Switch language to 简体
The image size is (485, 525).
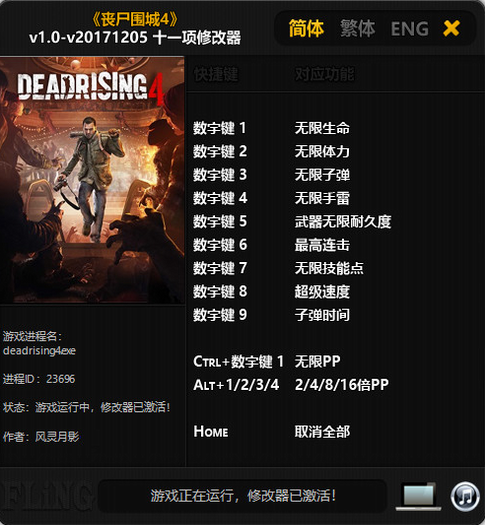[306, 28]
